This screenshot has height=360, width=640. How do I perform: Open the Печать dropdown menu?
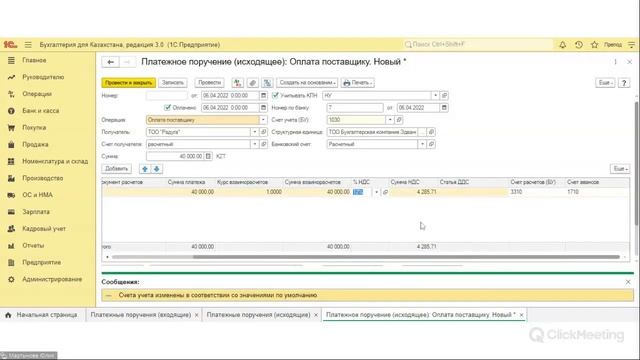[358, 82]
